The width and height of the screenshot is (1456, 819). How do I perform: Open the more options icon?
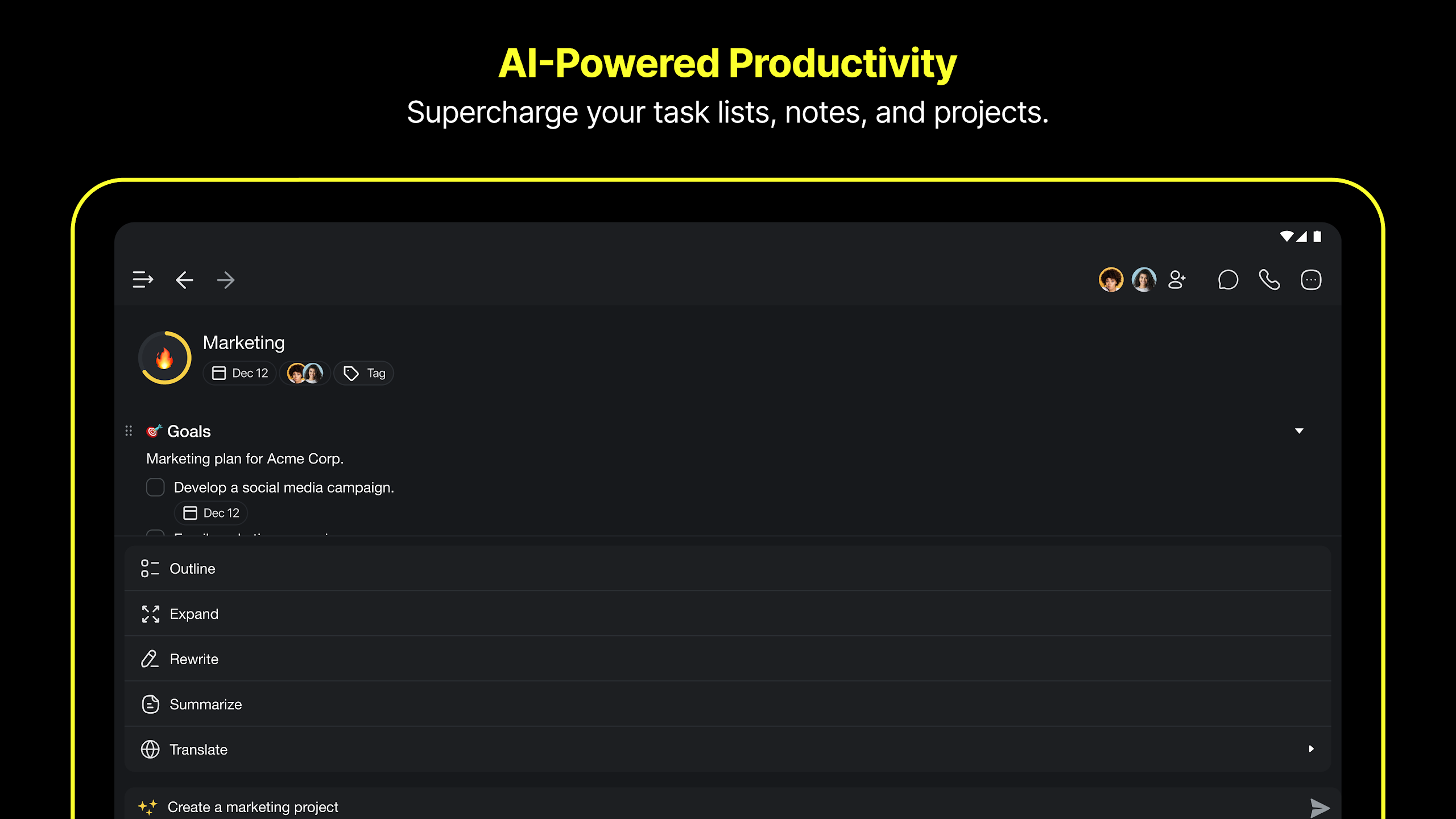coord(1311,280)
